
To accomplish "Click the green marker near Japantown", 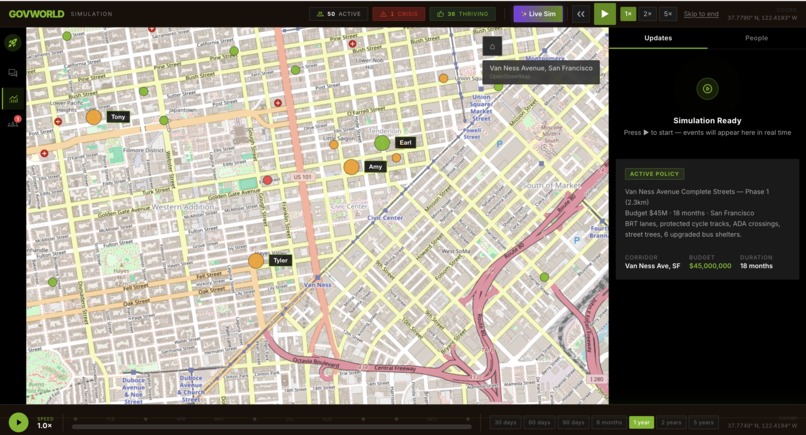I will pyautogui.click(x=163, y=120).
